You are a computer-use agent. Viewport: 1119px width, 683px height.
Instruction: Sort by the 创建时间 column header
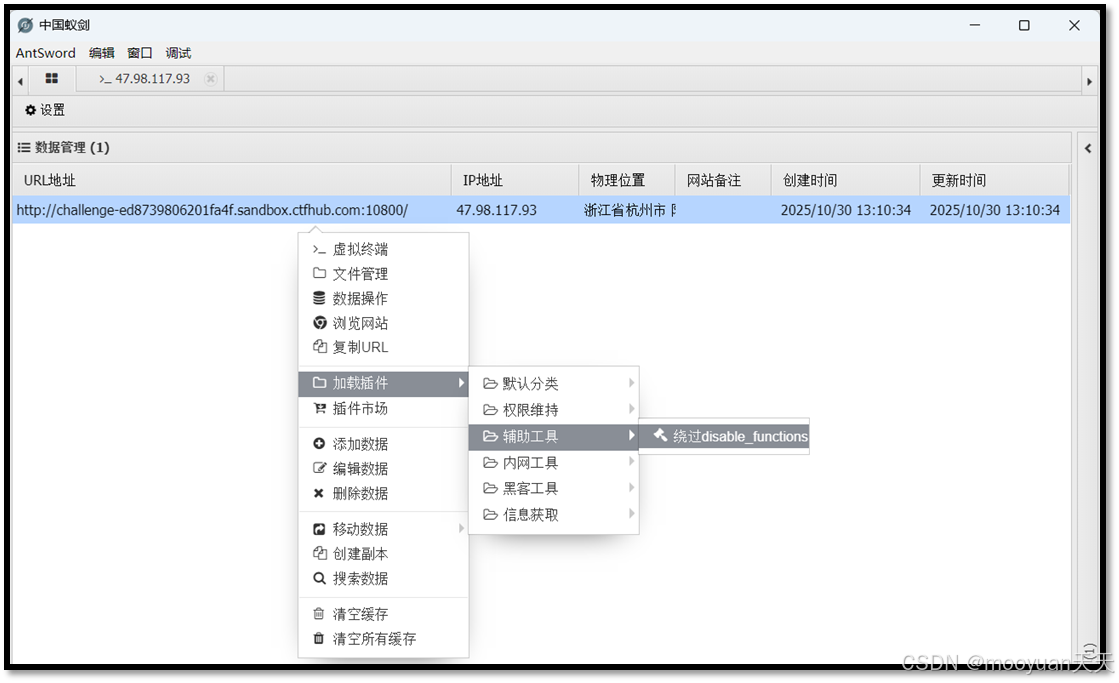(846, 180)
